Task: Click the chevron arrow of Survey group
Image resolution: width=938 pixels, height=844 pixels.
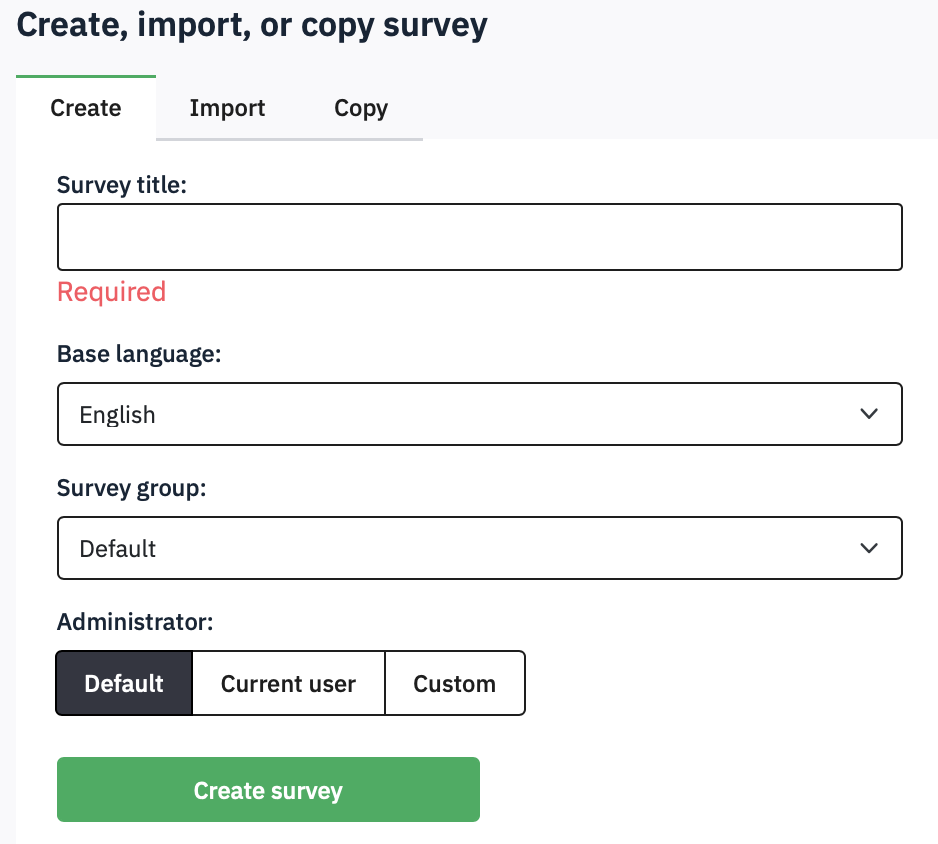Action: (869, 548)
